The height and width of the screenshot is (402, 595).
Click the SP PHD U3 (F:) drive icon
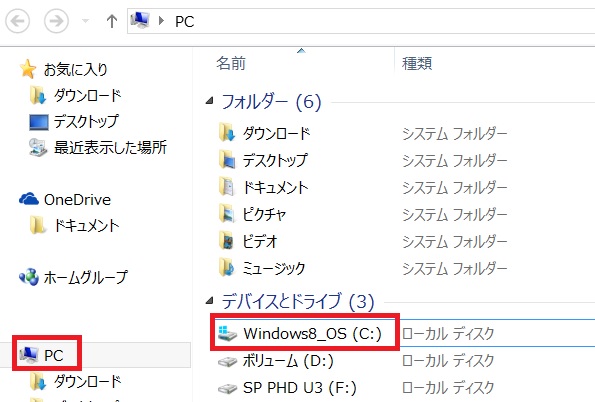click(x=227, y=389)
